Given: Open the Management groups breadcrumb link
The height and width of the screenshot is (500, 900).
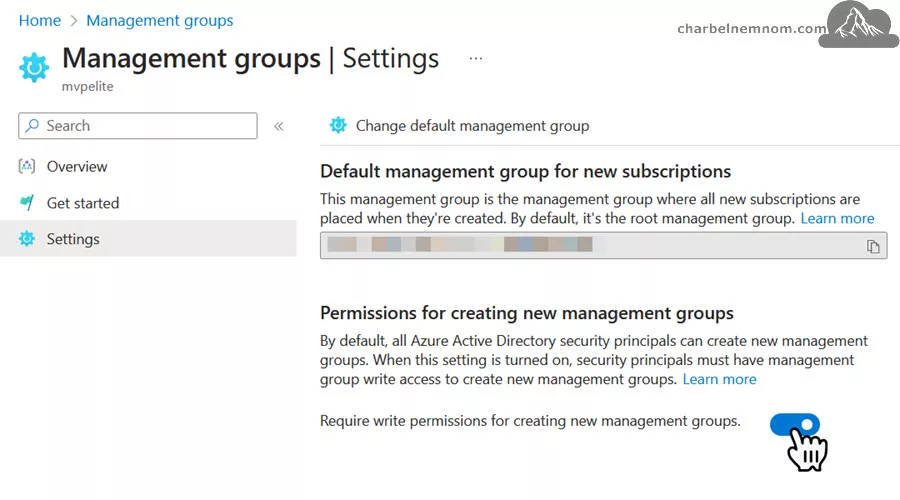Looking at the screenshot, I should (x=160, y=21).
